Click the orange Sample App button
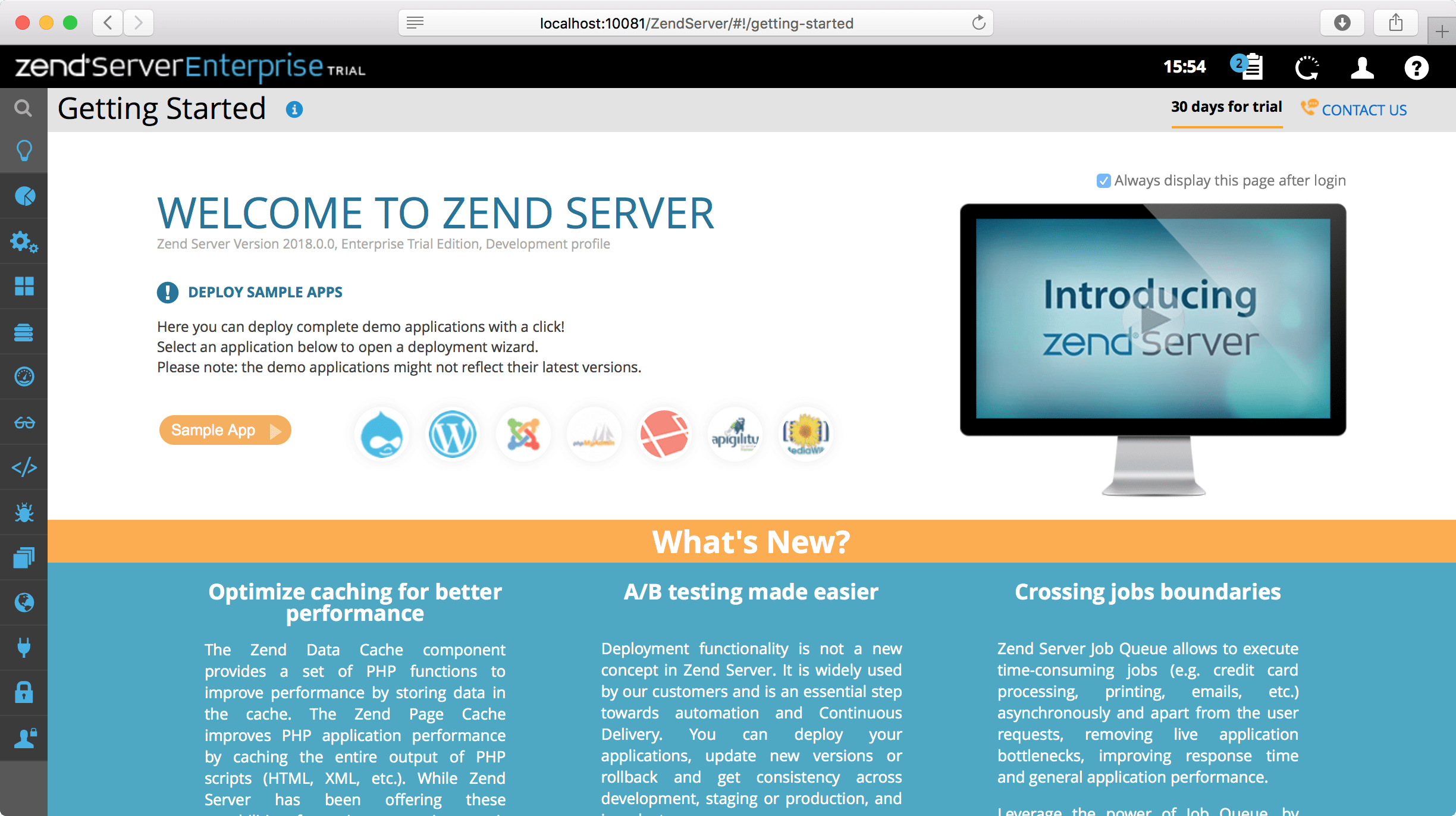 [x=225, y=430]
